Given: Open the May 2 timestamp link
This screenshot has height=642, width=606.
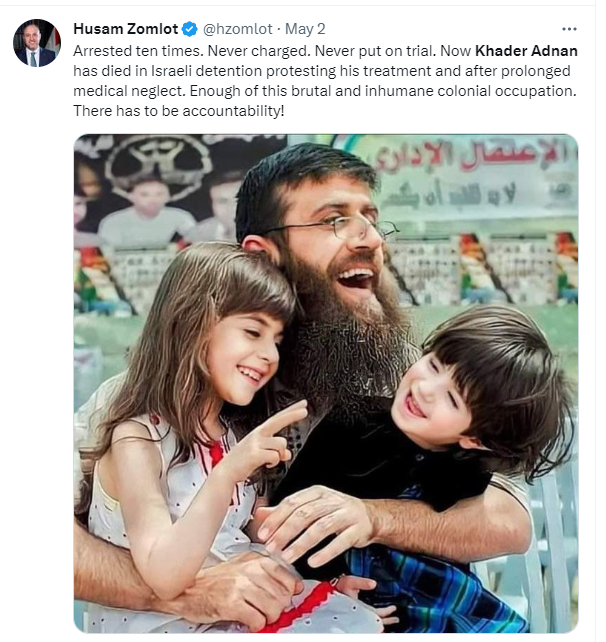Looking at the screenshot, I should click(x=305, y=29).
